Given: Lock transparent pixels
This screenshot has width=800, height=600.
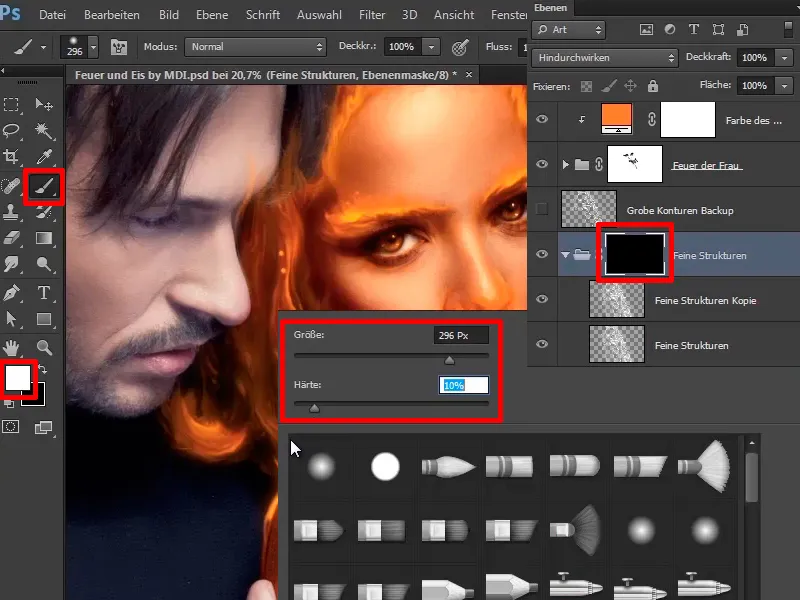Looking at the screenshot, I should coord(586,86).
